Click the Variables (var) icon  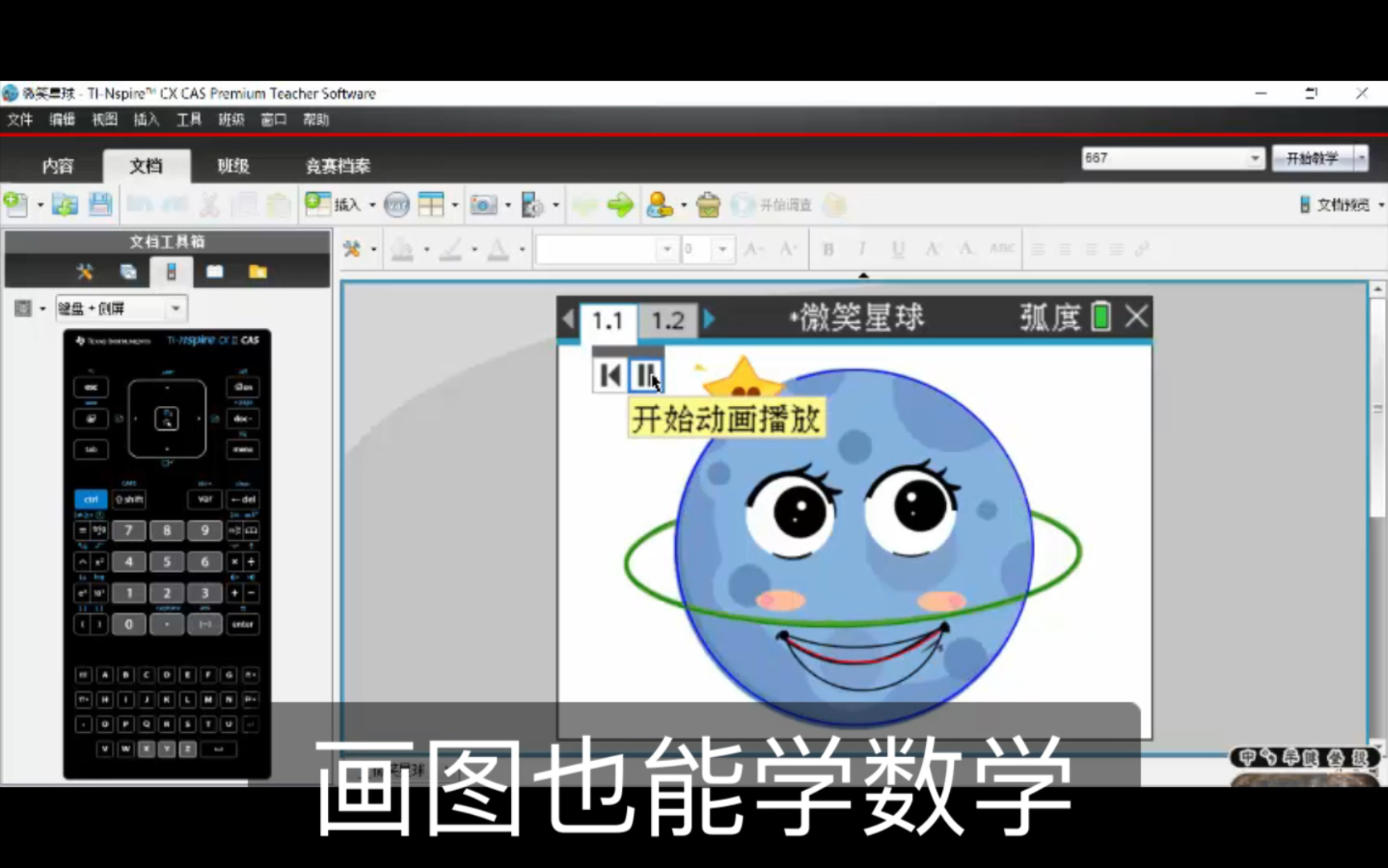click(x=396, y=204)
